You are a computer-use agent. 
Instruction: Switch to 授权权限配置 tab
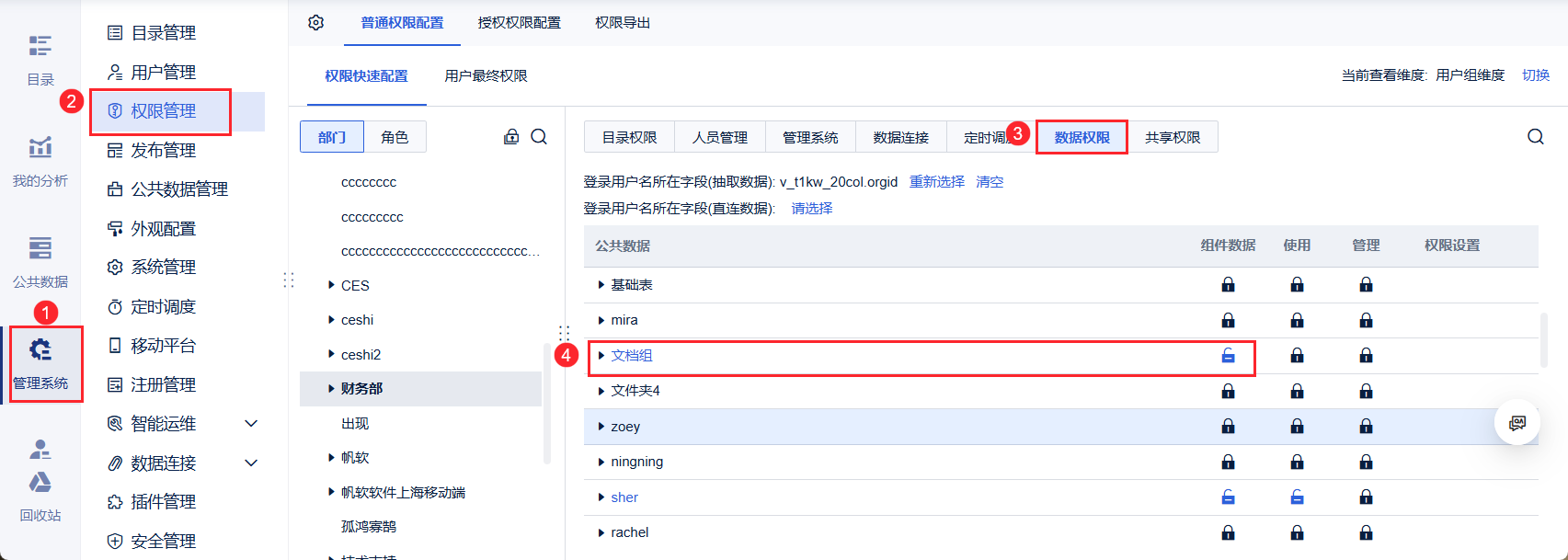519,23
